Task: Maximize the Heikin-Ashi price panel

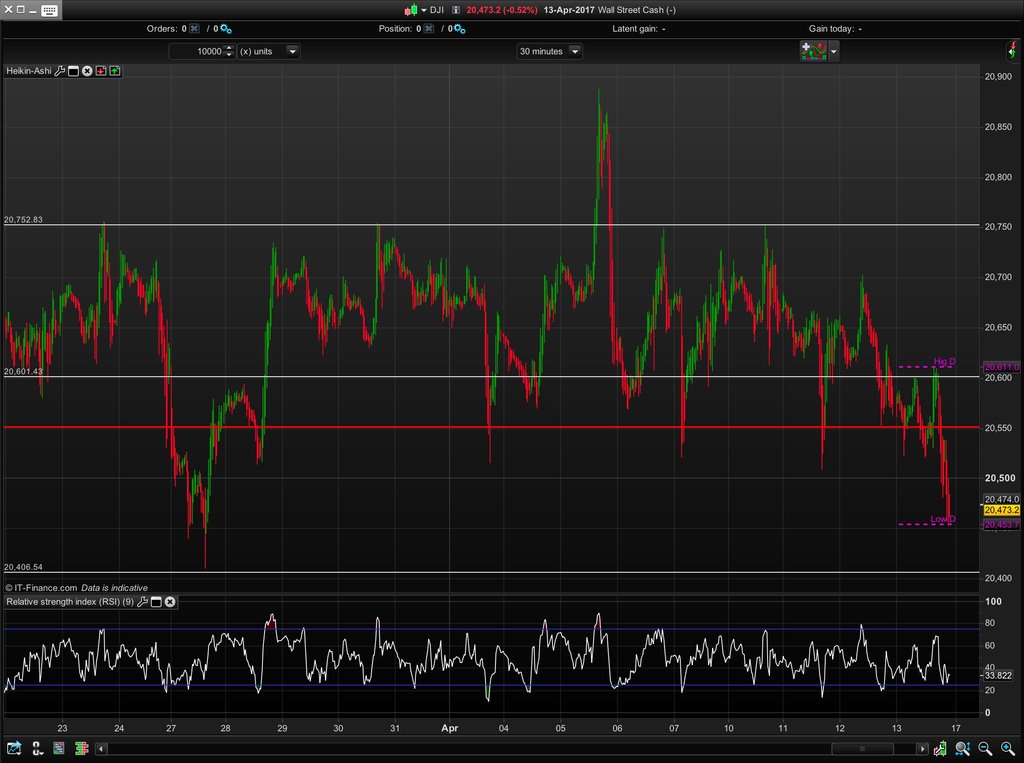Action: click(73, 71)
